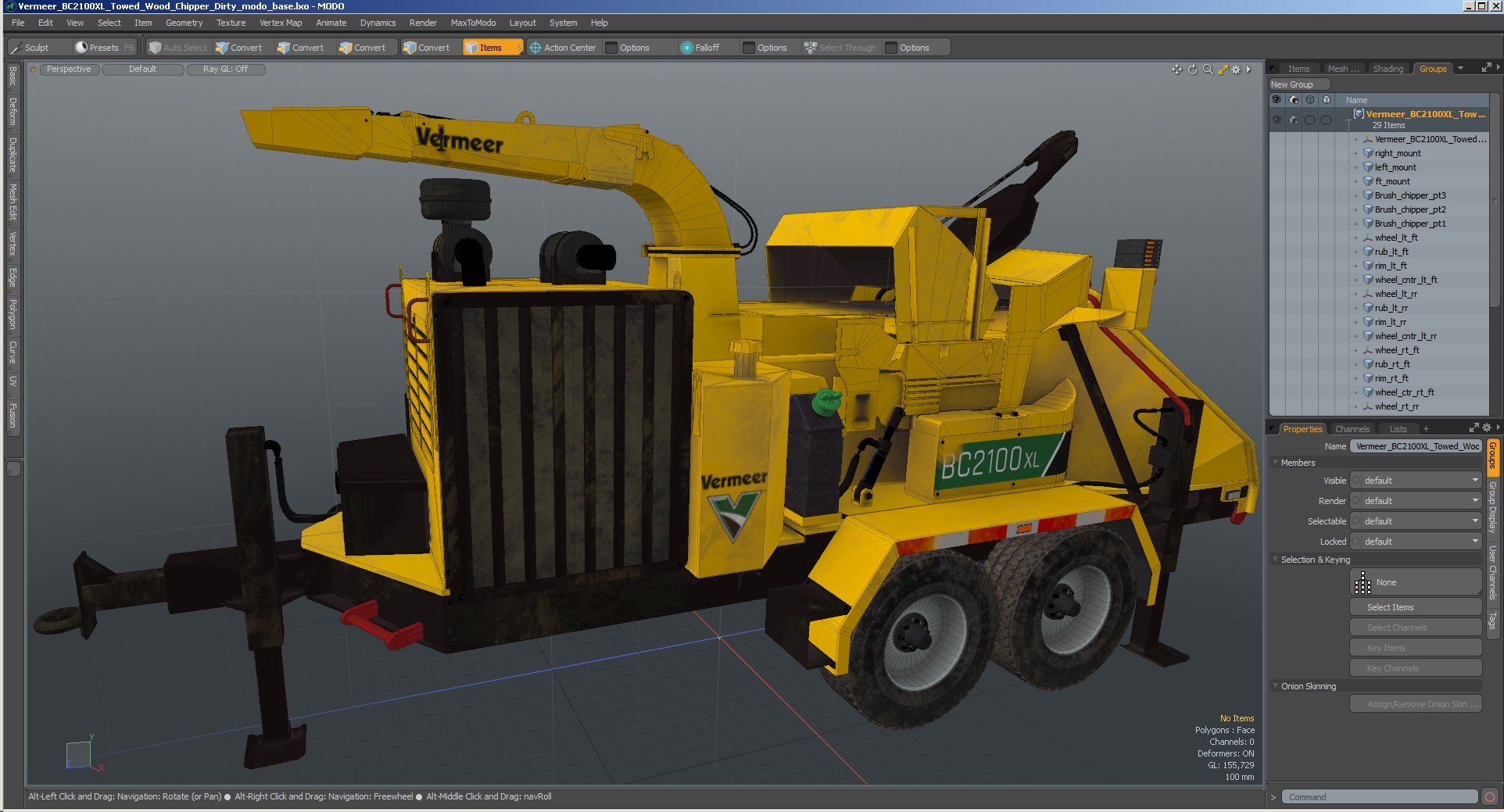Click the group icon beside Vermeer_BC2100XL_Tow...
Screen dimensions: 1504x812
(1359, 114)
